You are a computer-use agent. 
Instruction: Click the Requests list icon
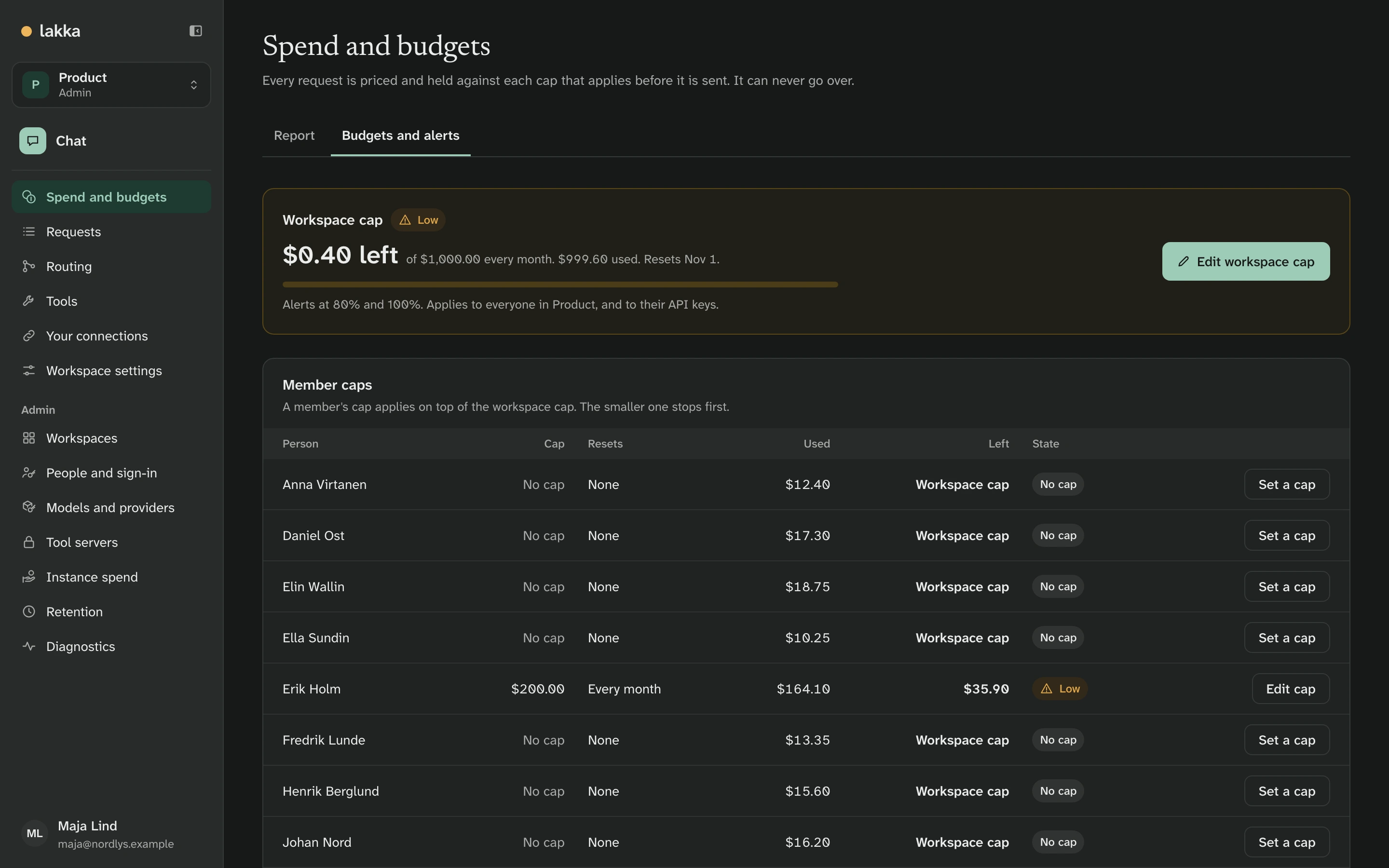[x=29, y=232]
